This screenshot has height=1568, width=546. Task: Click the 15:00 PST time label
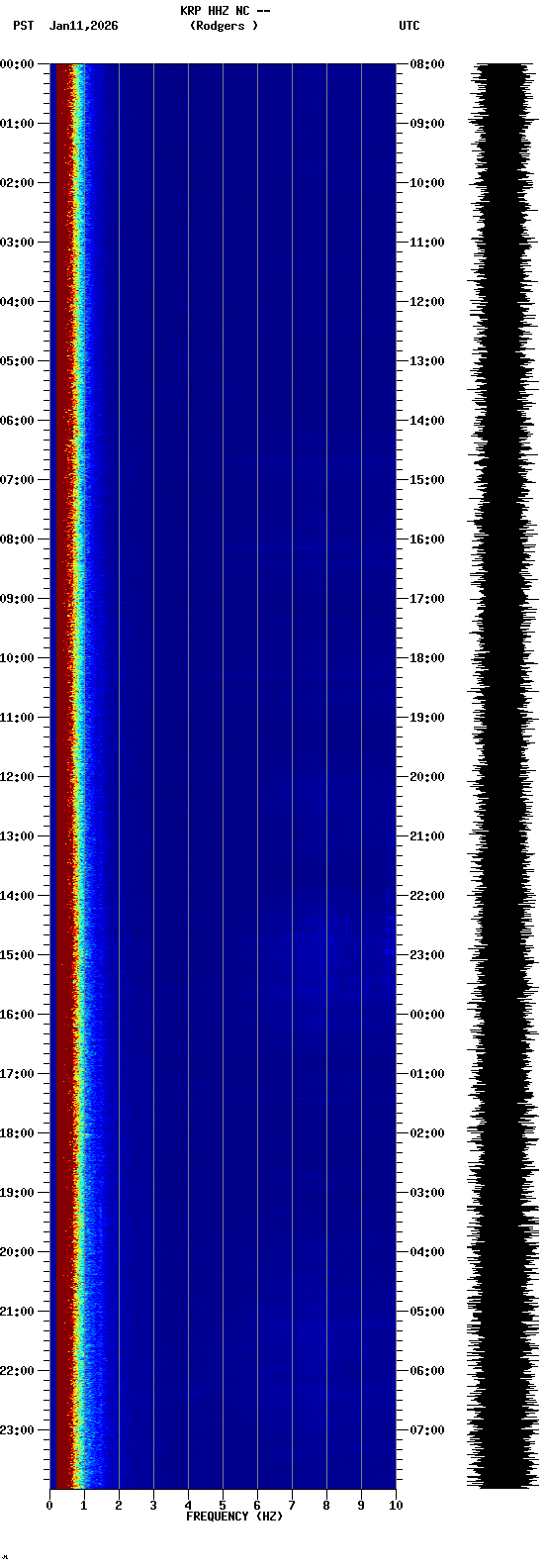click(17, 955)
